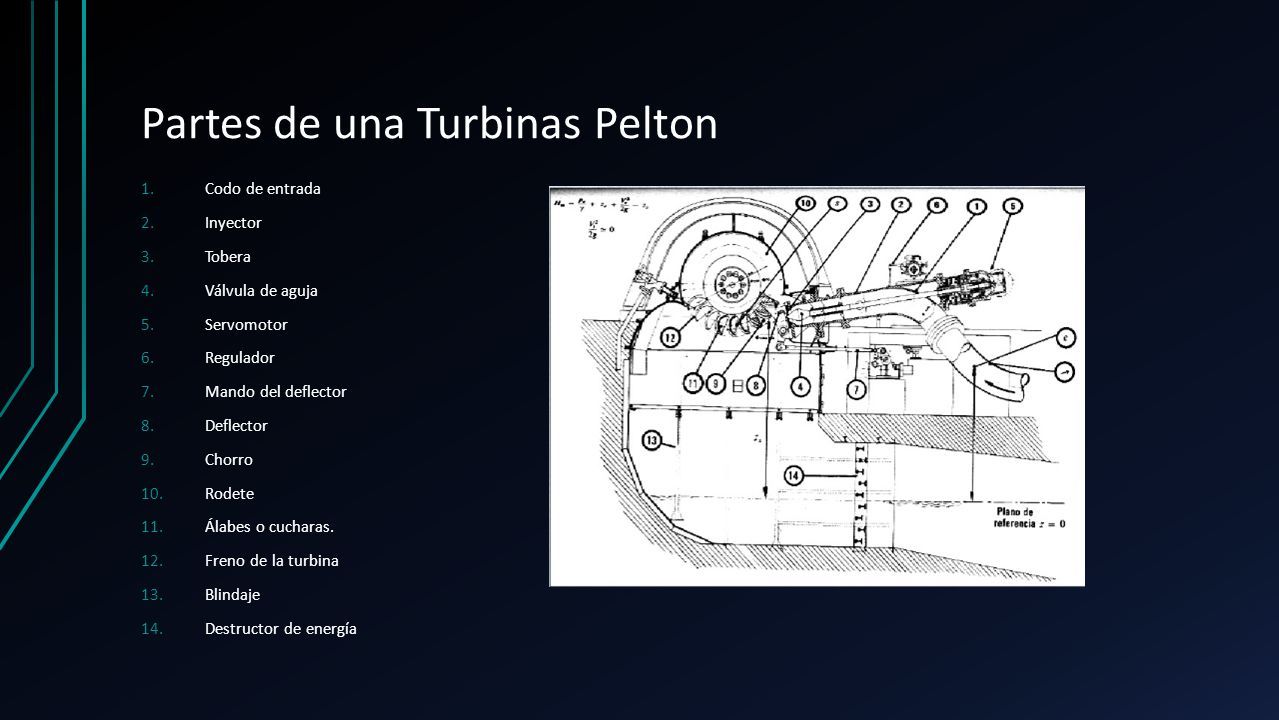Click the 'Blindaje' list entry
This screenshot has width=1279, height=720.
coord(232,595)
